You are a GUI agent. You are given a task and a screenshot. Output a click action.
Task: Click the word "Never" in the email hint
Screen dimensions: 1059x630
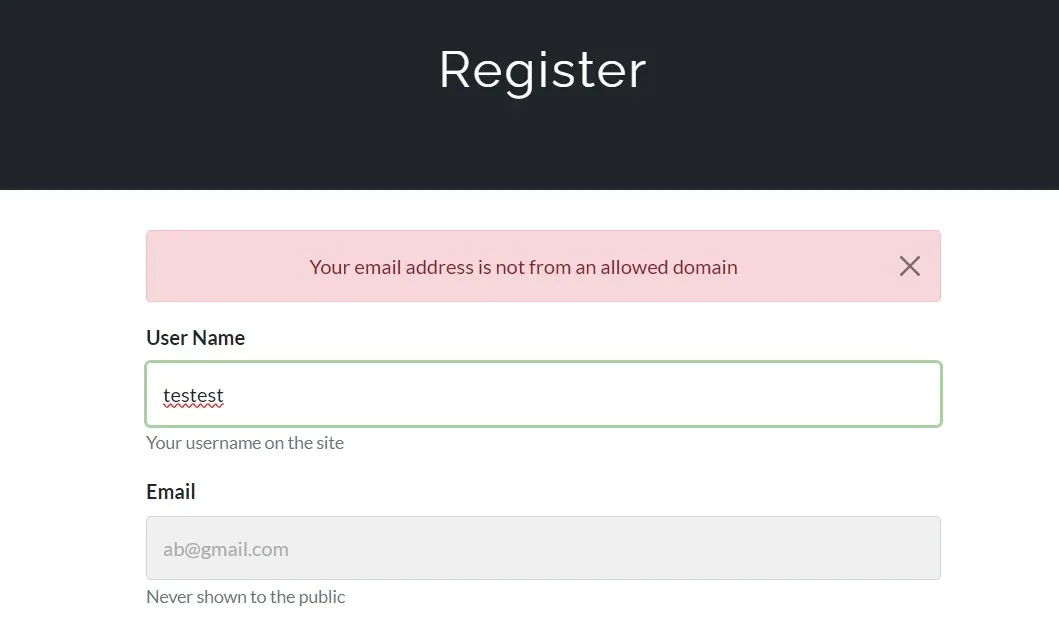(x=169, y=597)
